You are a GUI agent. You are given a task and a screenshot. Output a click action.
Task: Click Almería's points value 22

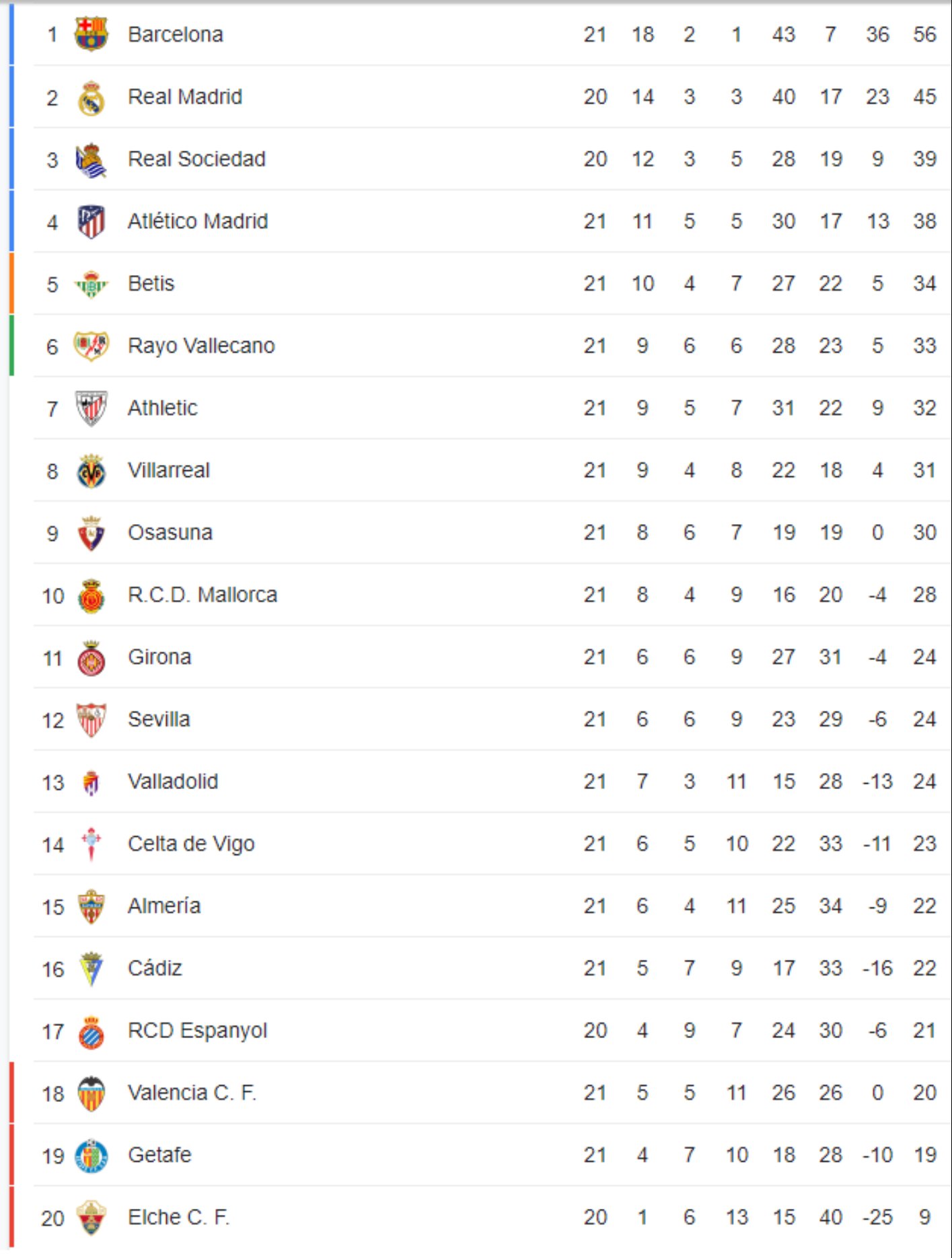[x=924, y=906]
